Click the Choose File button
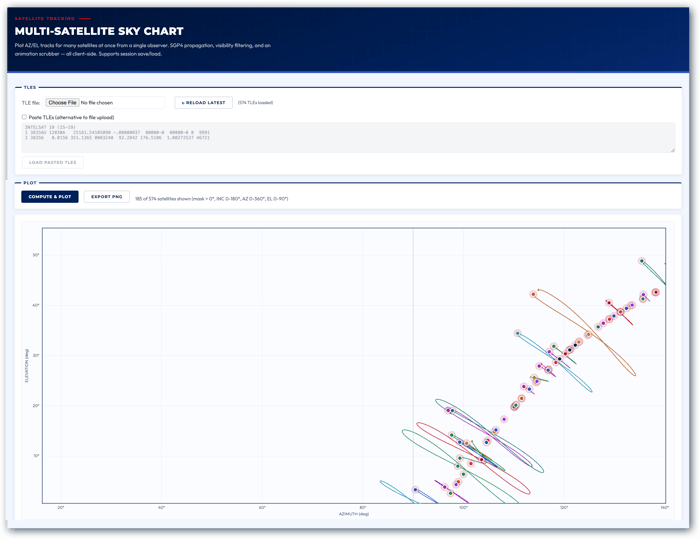 click(x=62, y=103)
